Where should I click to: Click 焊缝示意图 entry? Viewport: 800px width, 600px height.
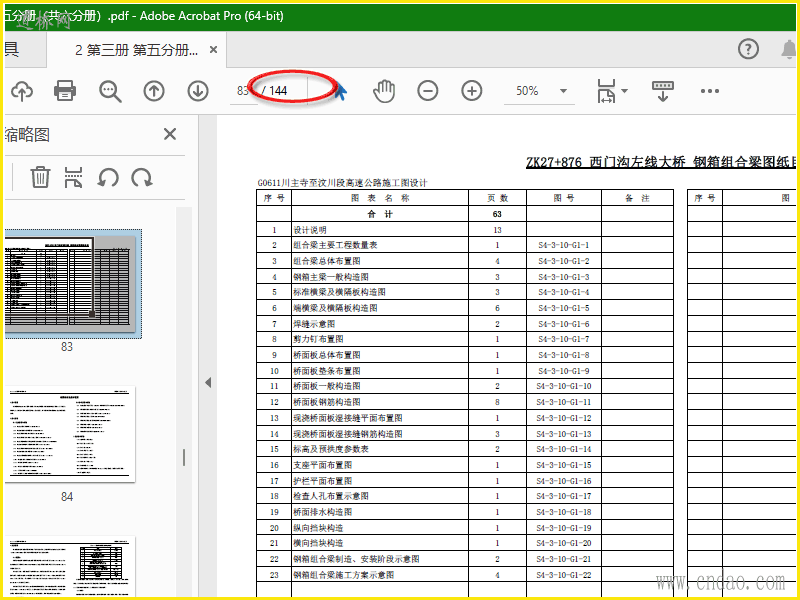pyautogui.click(x=314, y=324)
